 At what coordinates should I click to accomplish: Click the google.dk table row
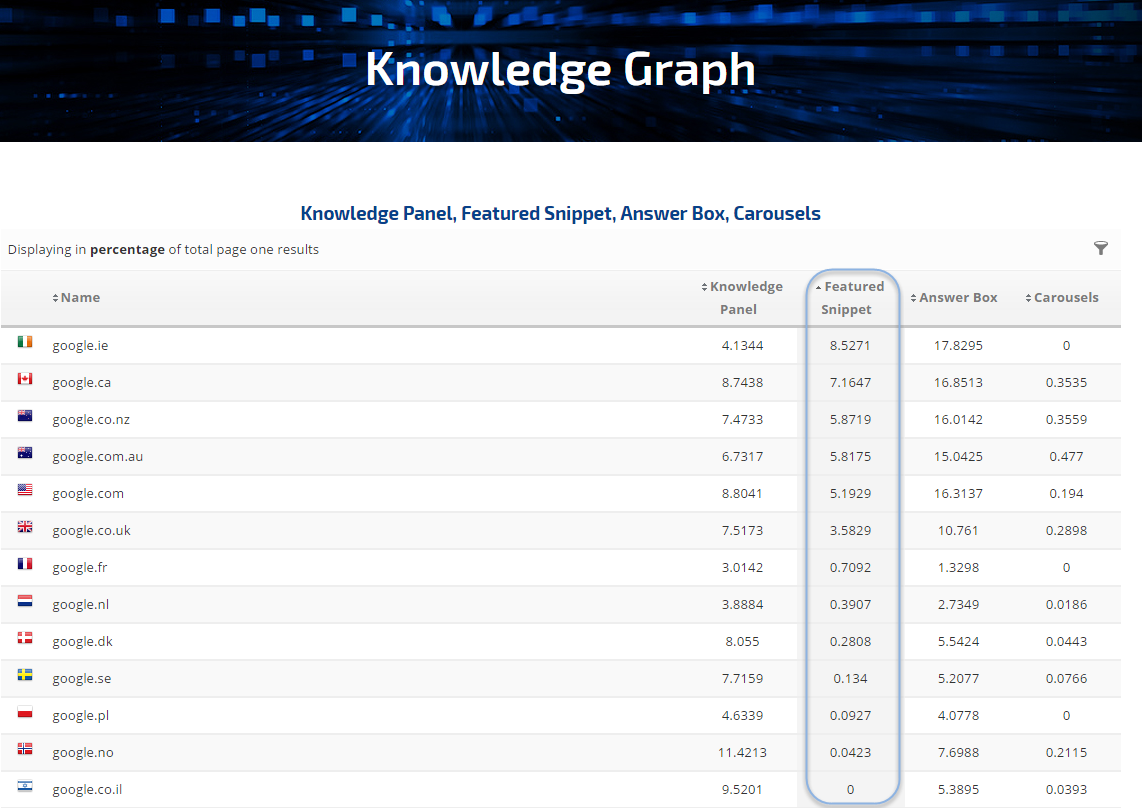[x=400, y=641]
